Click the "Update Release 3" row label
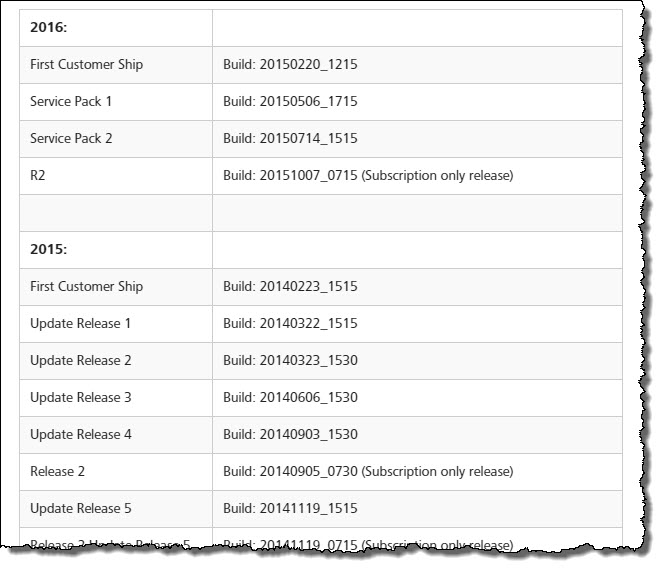Screen dimensions: 662x568 pyautogui.click(x=80, y=397)
